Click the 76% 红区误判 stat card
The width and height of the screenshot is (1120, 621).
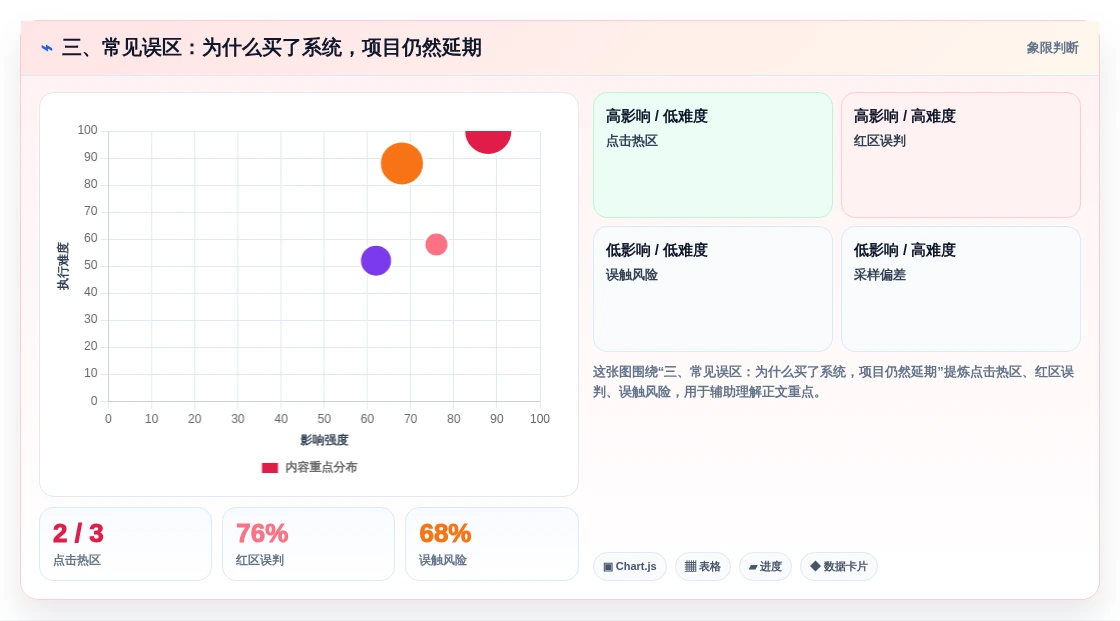[x=309, y=544]
